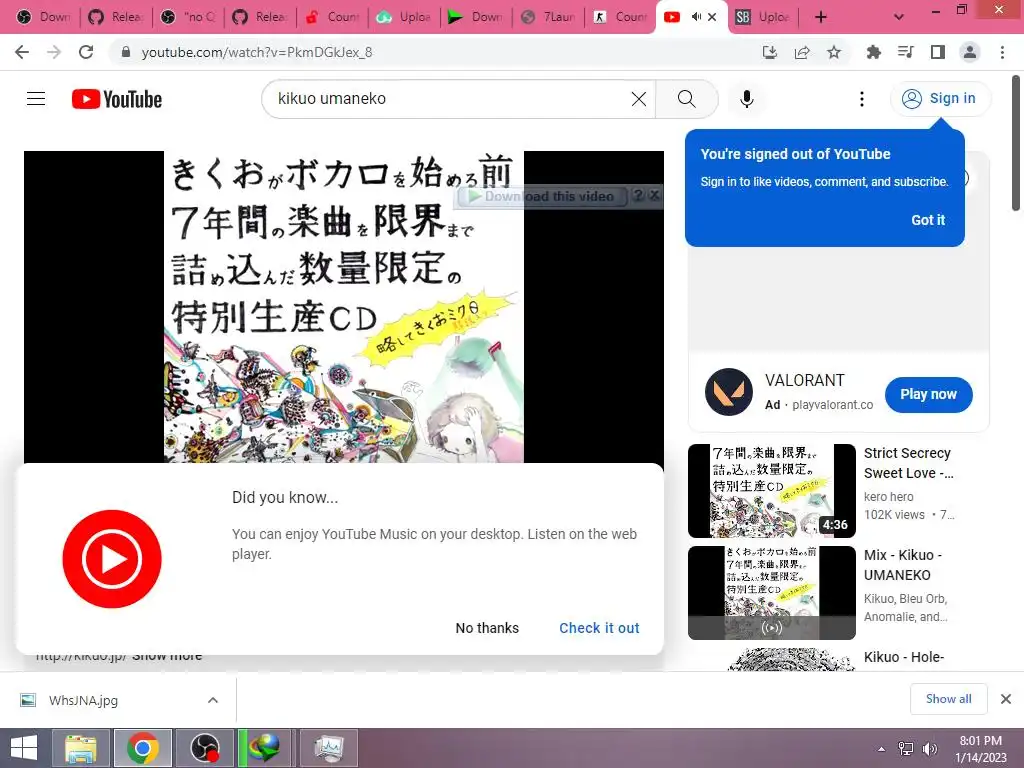Open OBS Studio from taskbar
Image resolution: width=1024 pixels, height=768 pixels.
click(204, 748)
